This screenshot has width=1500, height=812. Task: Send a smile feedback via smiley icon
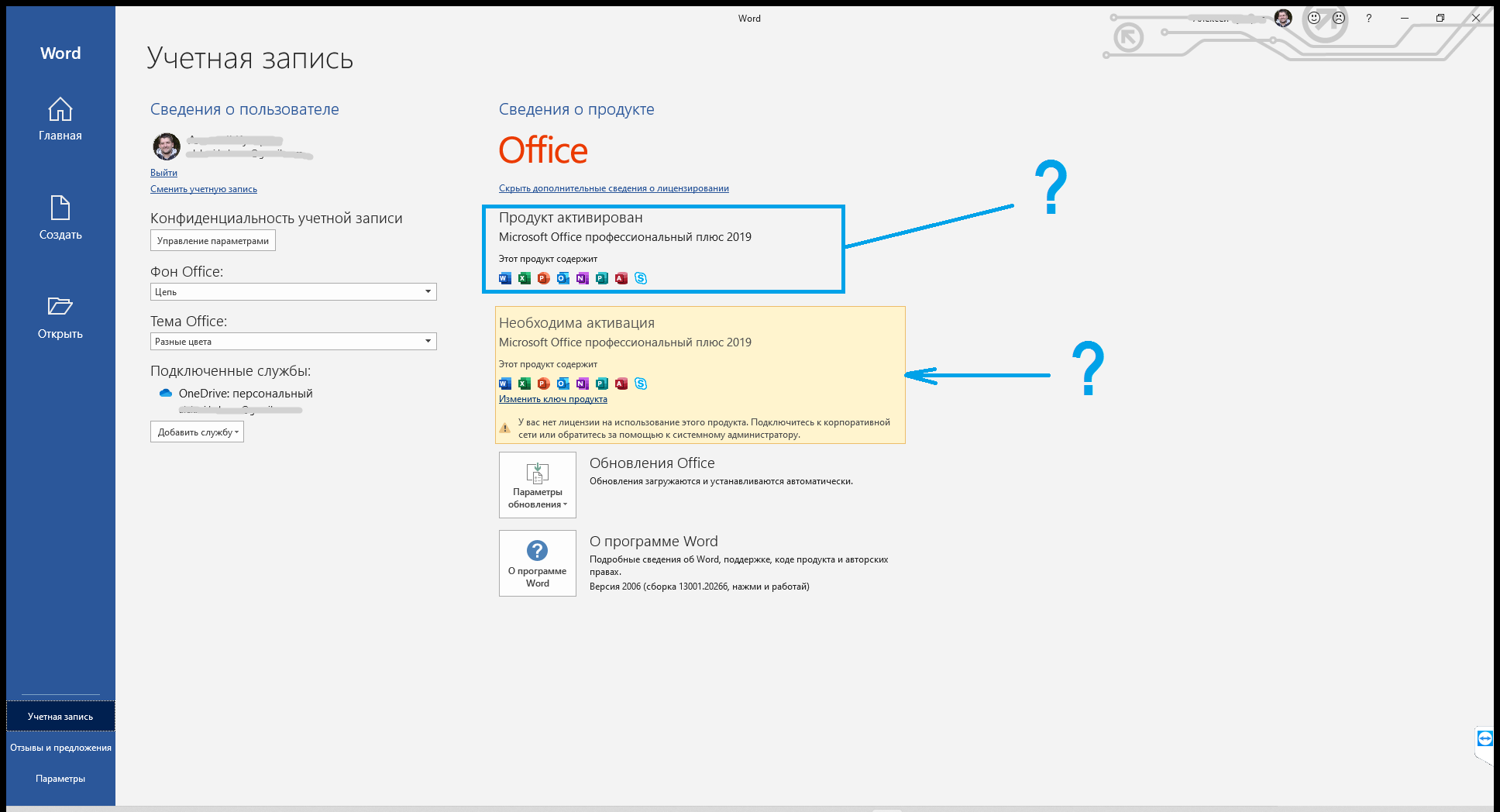[1314, 18]
